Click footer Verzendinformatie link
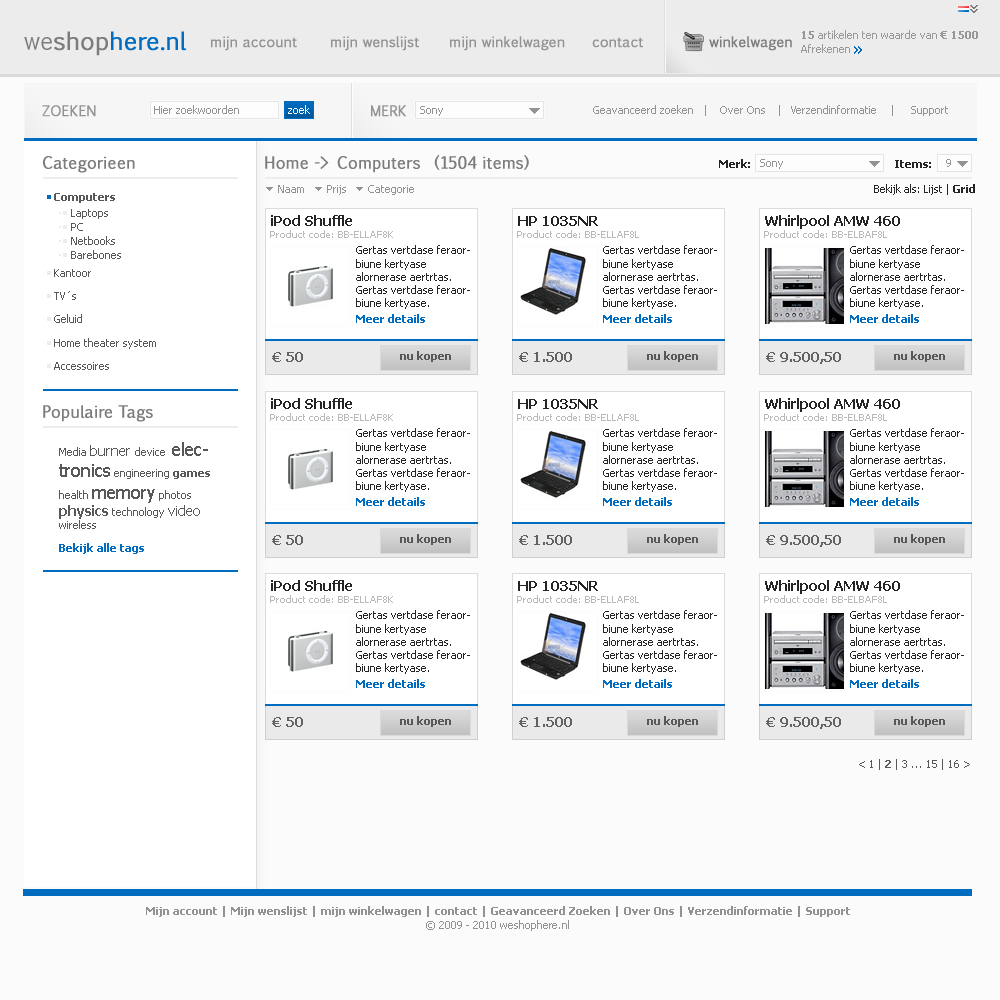Screen dimensions: 1000x1000 [x=740, y=911]
